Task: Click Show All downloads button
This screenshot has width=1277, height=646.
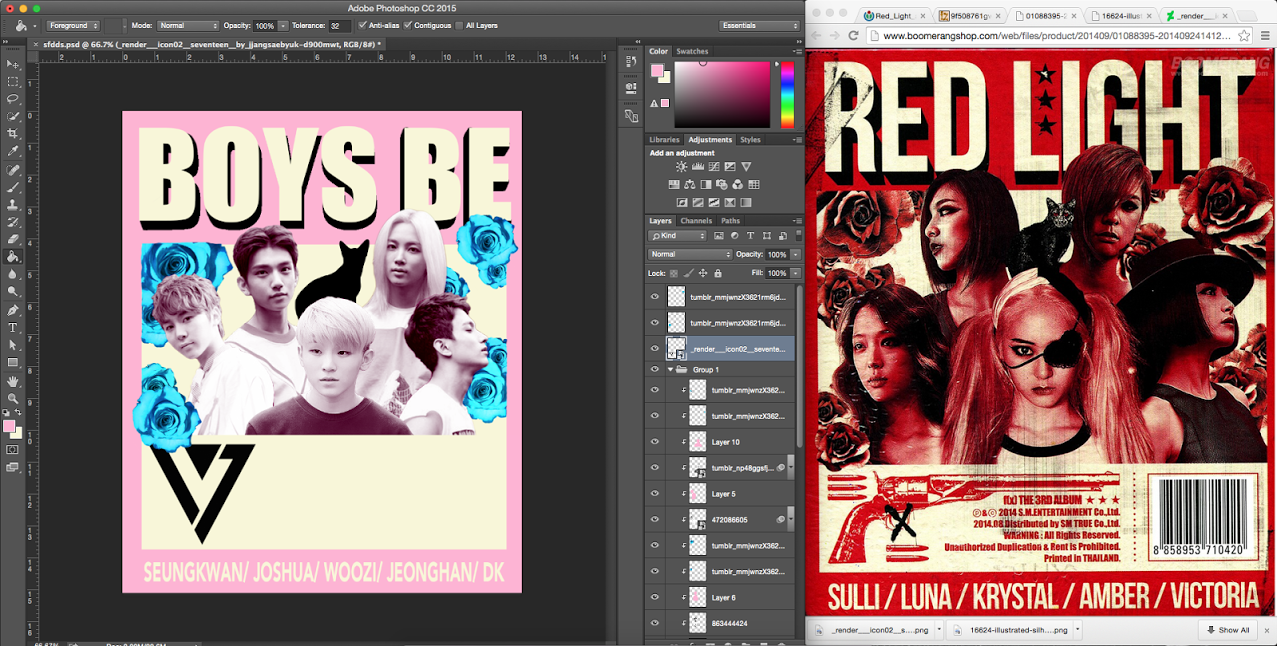Action: (x=1227, y=630)
